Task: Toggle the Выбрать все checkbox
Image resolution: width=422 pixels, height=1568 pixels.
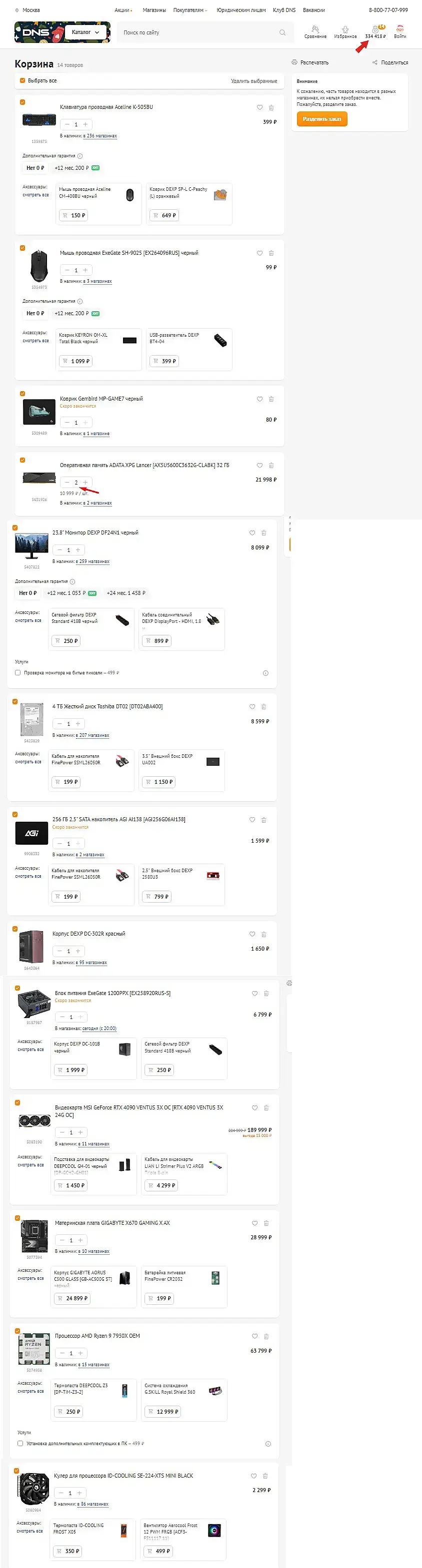Action: coord(22,81)
